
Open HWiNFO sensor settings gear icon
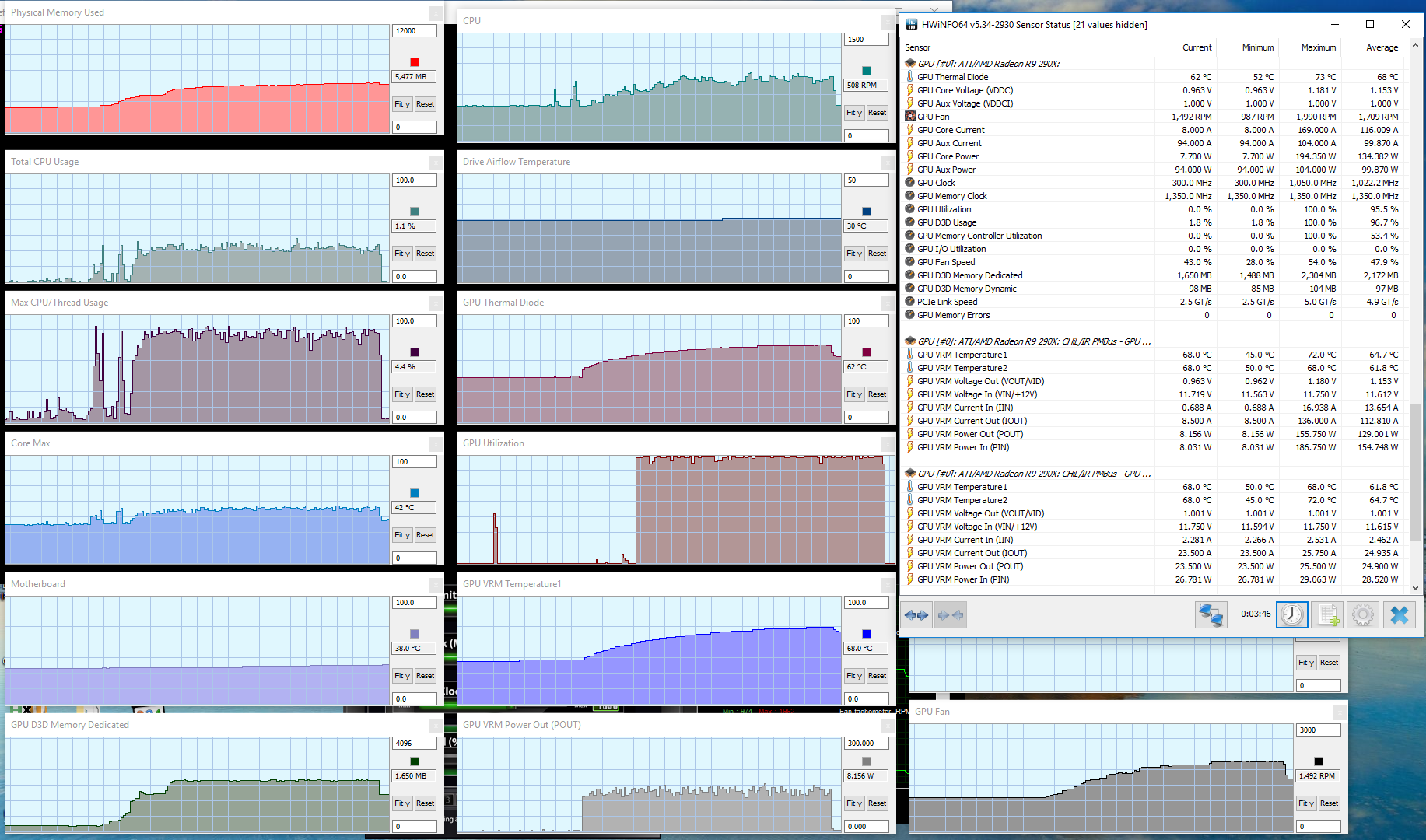tap(1363, 614)
